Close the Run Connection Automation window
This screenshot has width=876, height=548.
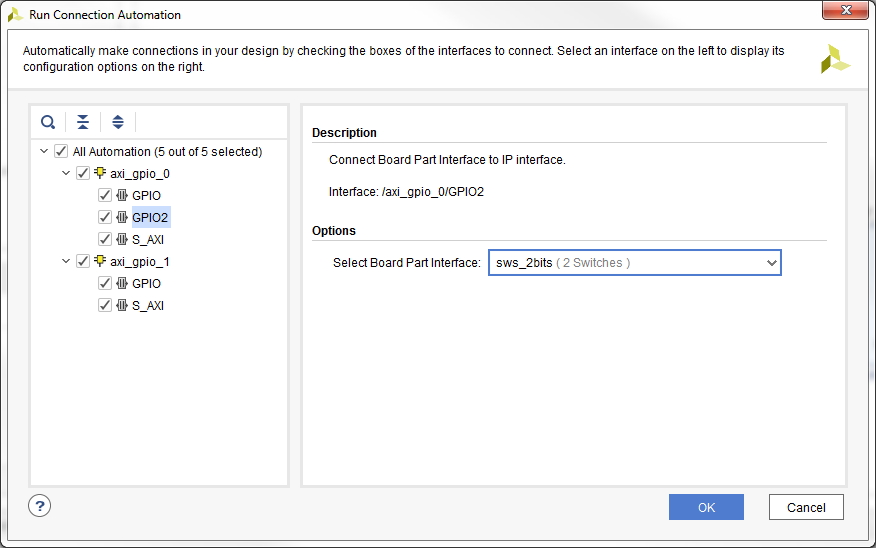(846, 10)
